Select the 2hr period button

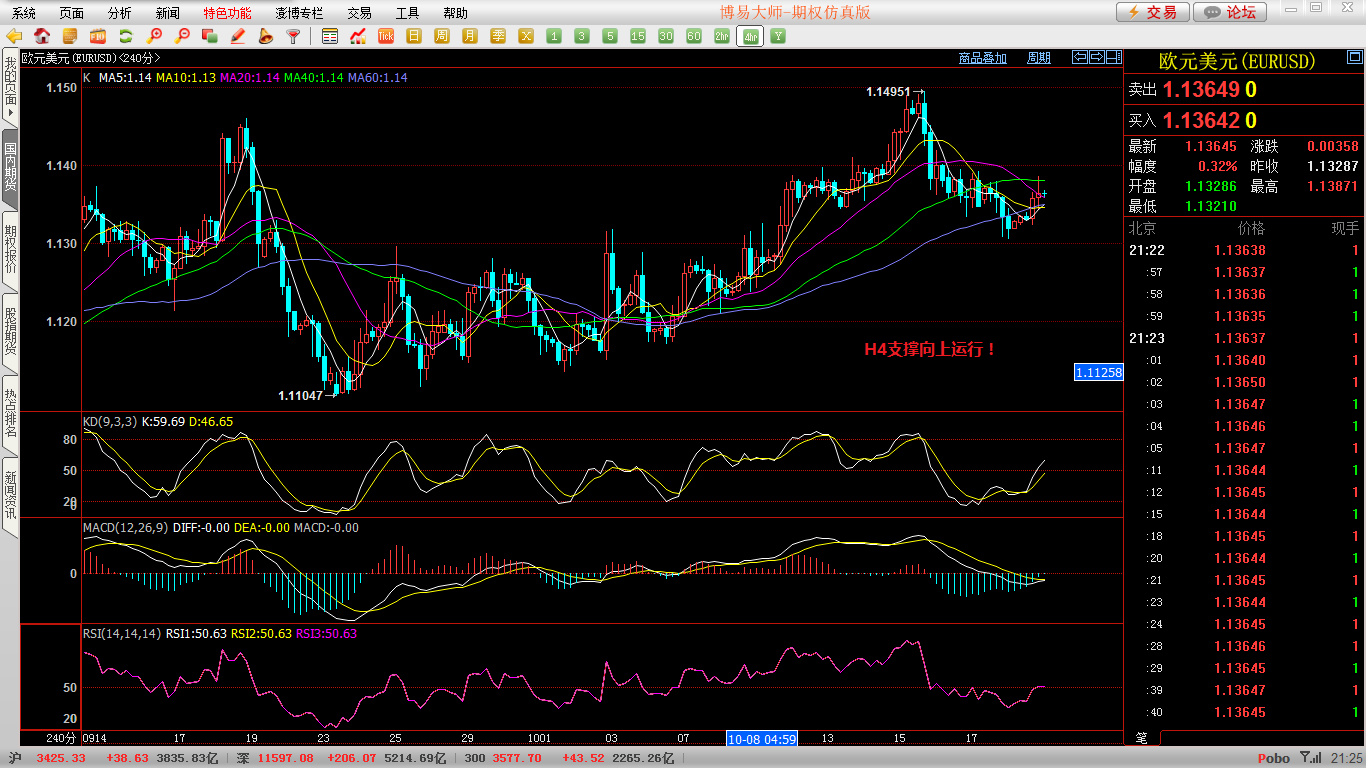[722, 36]
